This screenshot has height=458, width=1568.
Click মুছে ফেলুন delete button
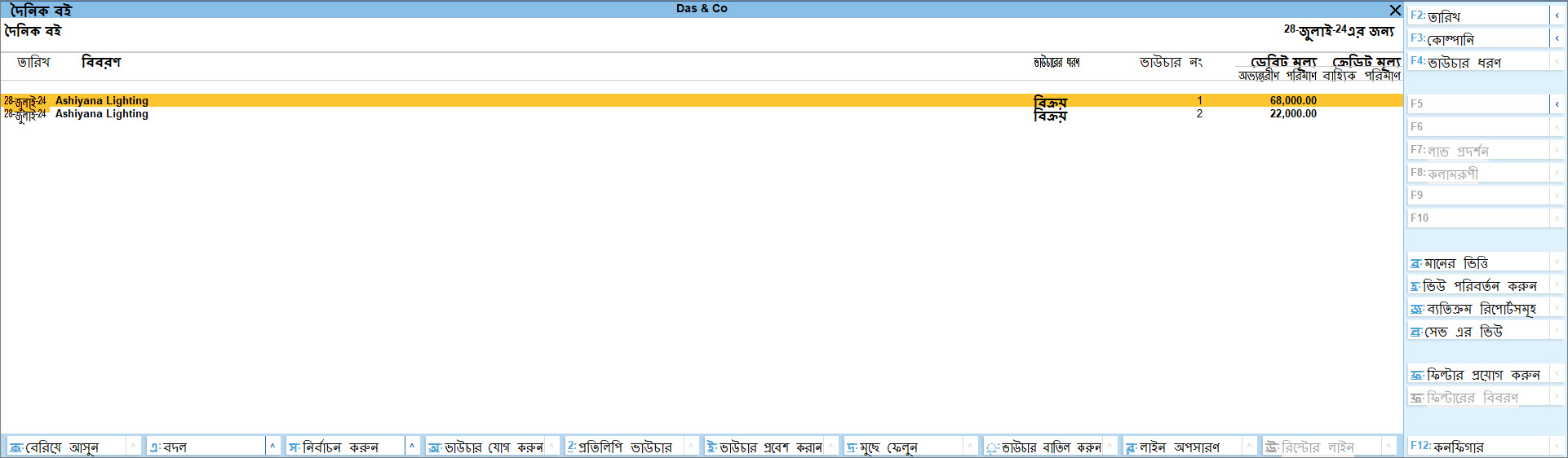(x=903, y=447)
